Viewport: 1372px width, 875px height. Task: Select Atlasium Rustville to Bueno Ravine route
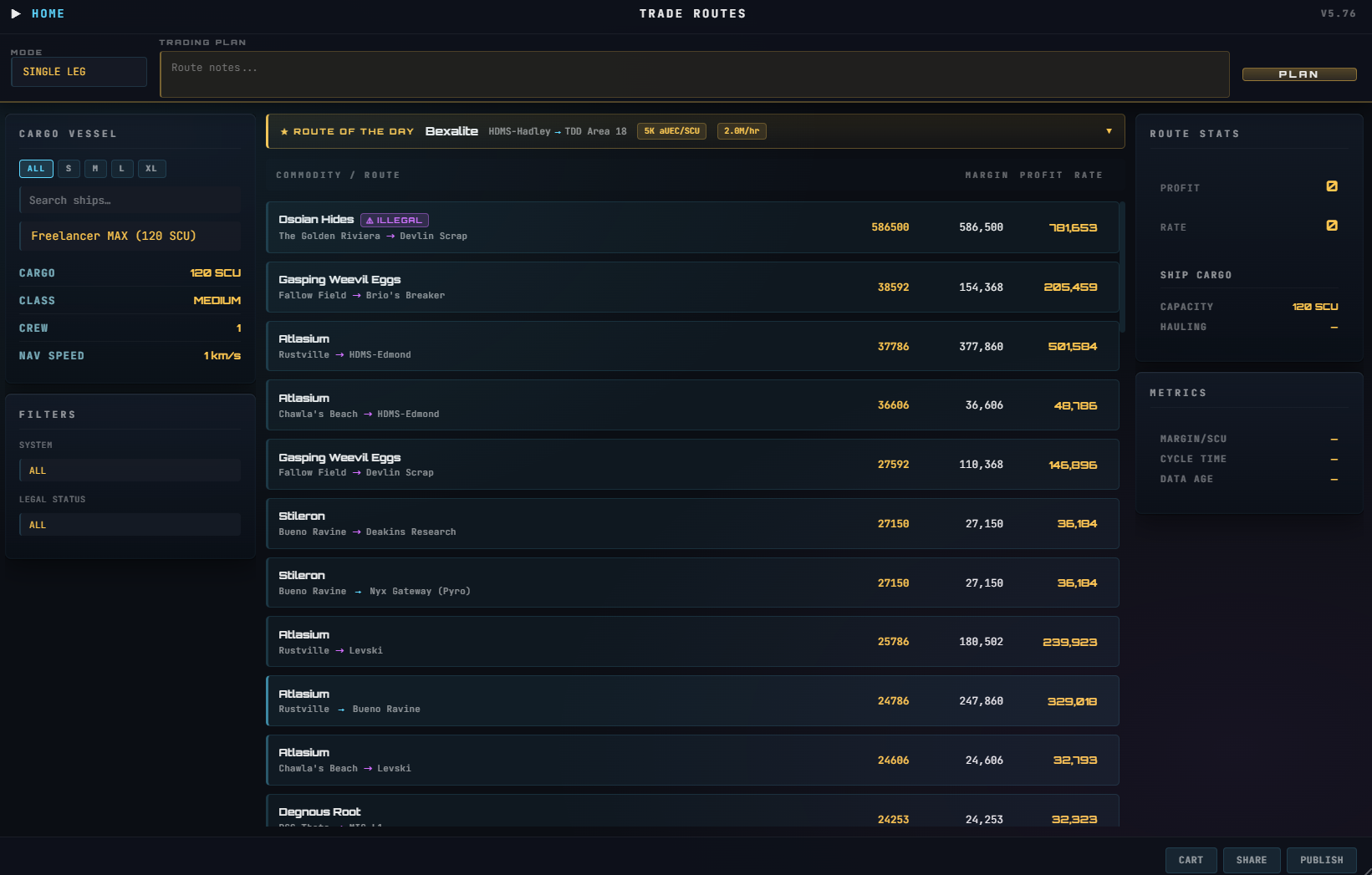tap(692, 701)
